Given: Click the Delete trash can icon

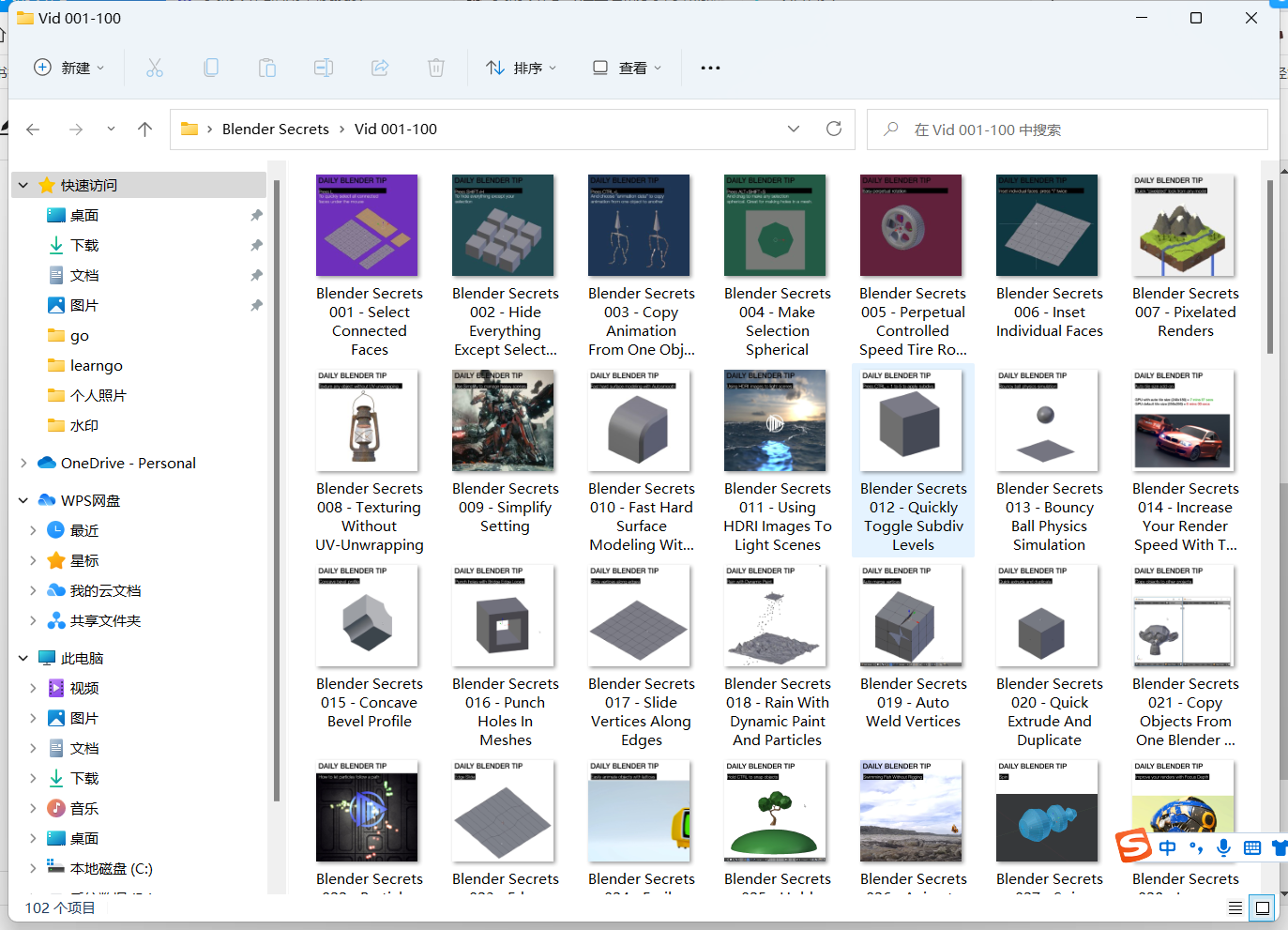Looking at the screenshot, I should pyautogui.click(x=436, y=68).
